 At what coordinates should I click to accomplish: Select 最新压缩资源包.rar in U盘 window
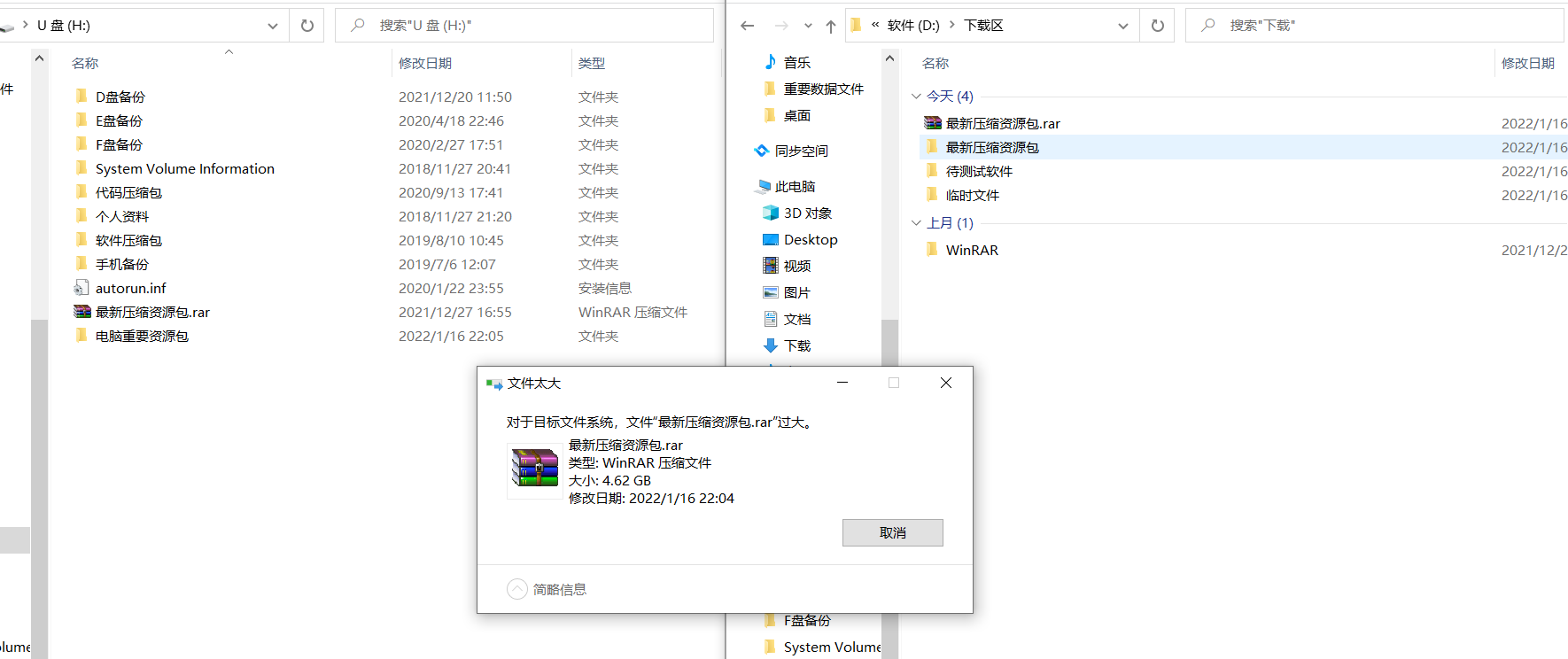(152, 312)
